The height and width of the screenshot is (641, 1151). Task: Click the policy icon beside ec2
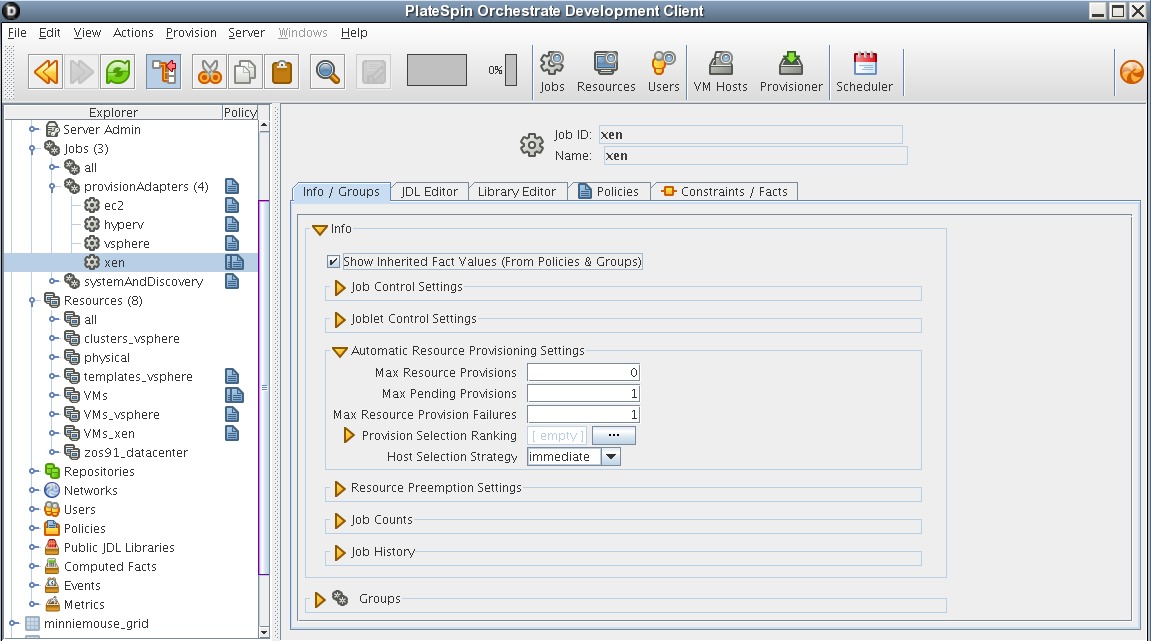click(x=232, y=206)
